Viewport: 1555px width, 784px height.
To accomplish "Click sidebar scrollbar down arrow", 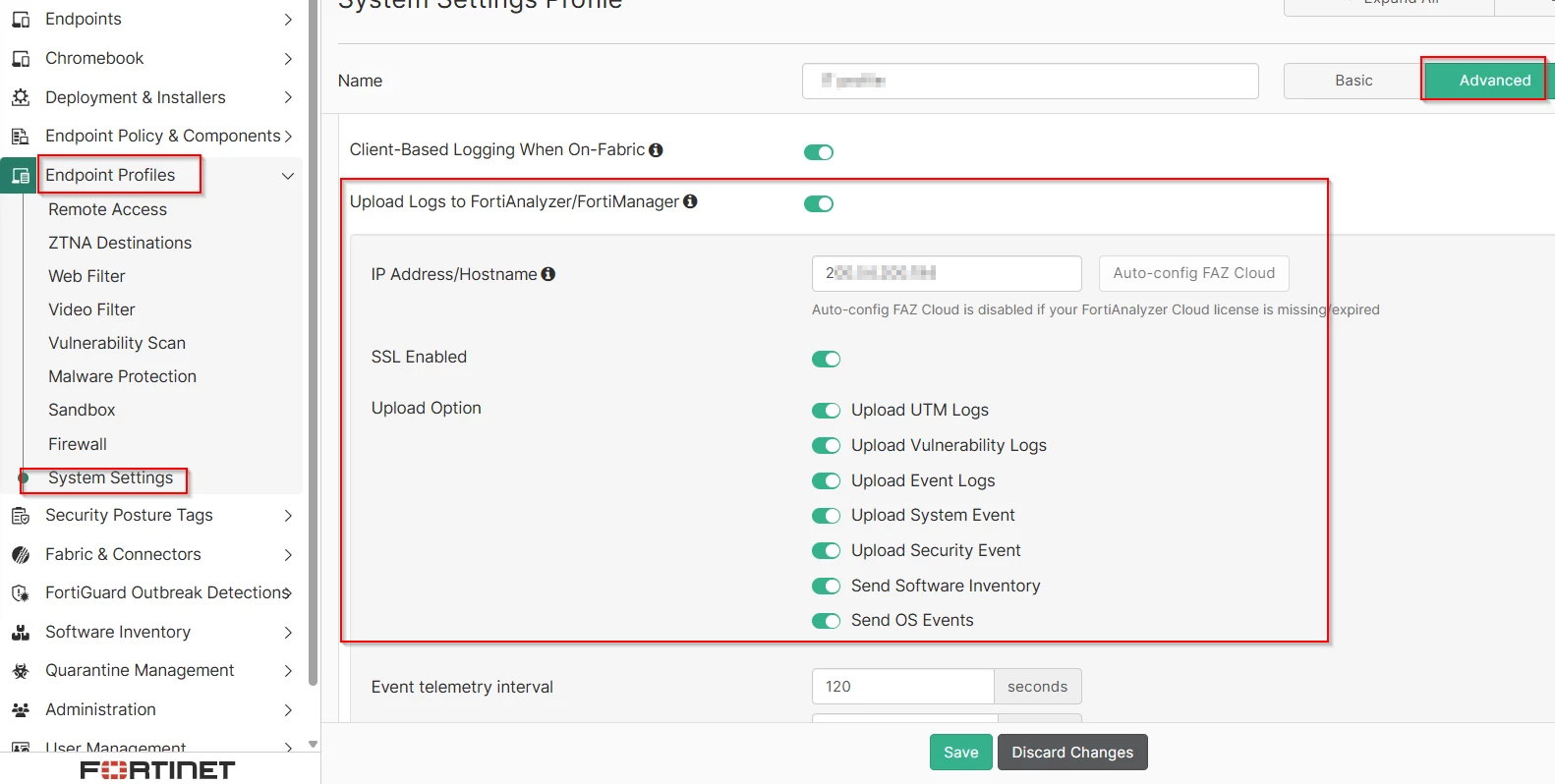I will (314, 745).
